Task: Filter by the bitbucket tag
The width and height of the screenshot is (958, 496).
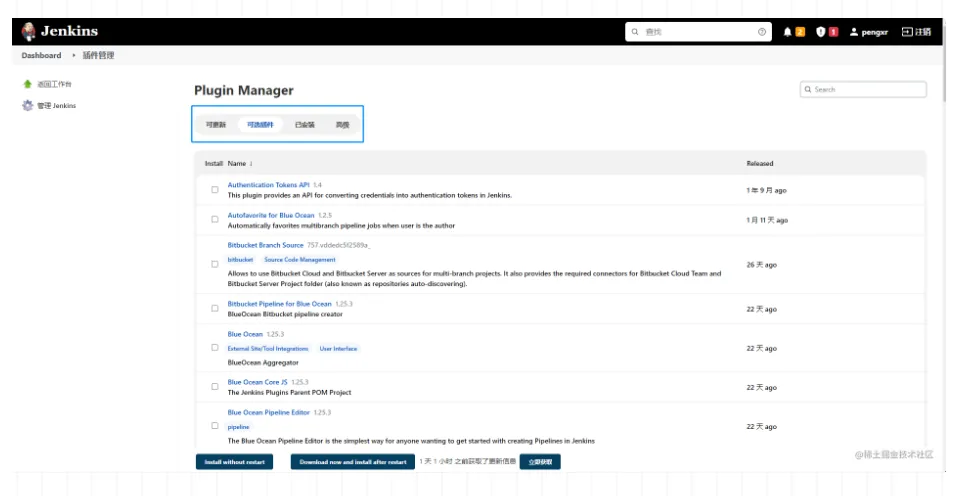Action: (x=240, y=260)
